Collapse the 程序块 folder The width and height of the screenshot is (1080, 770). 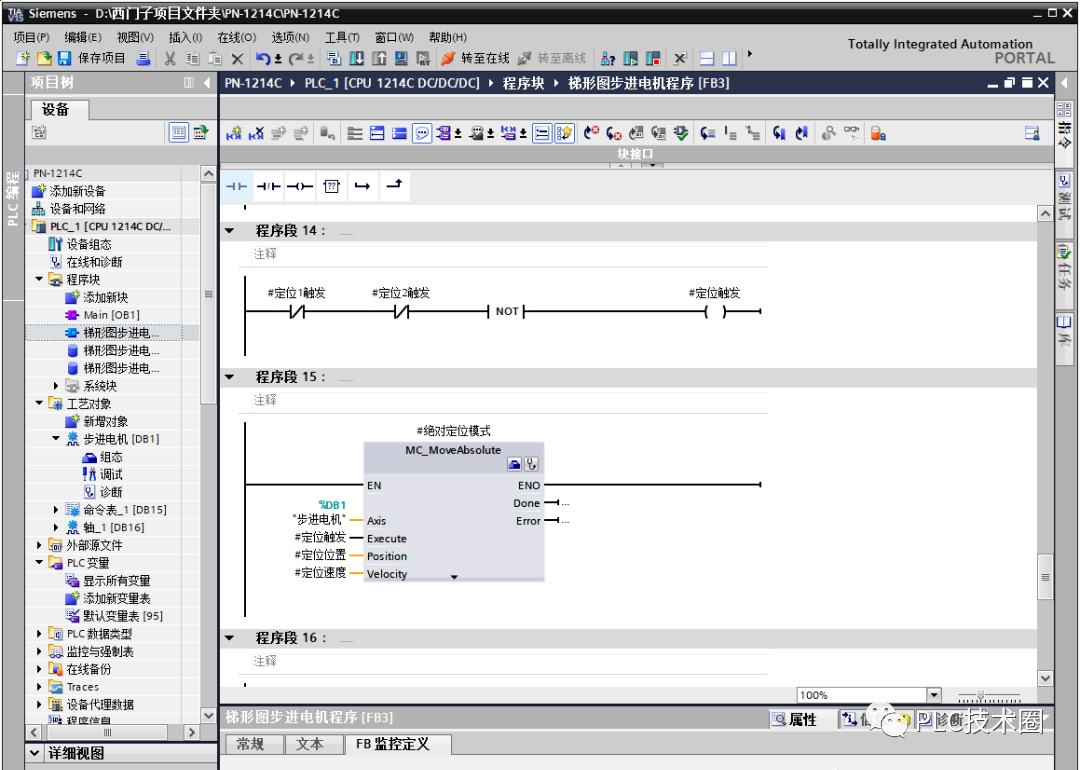point(39,279)
